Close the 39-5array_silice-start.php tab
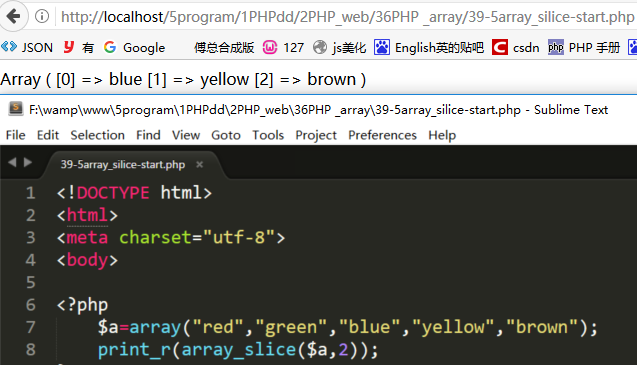 (199, 165)
